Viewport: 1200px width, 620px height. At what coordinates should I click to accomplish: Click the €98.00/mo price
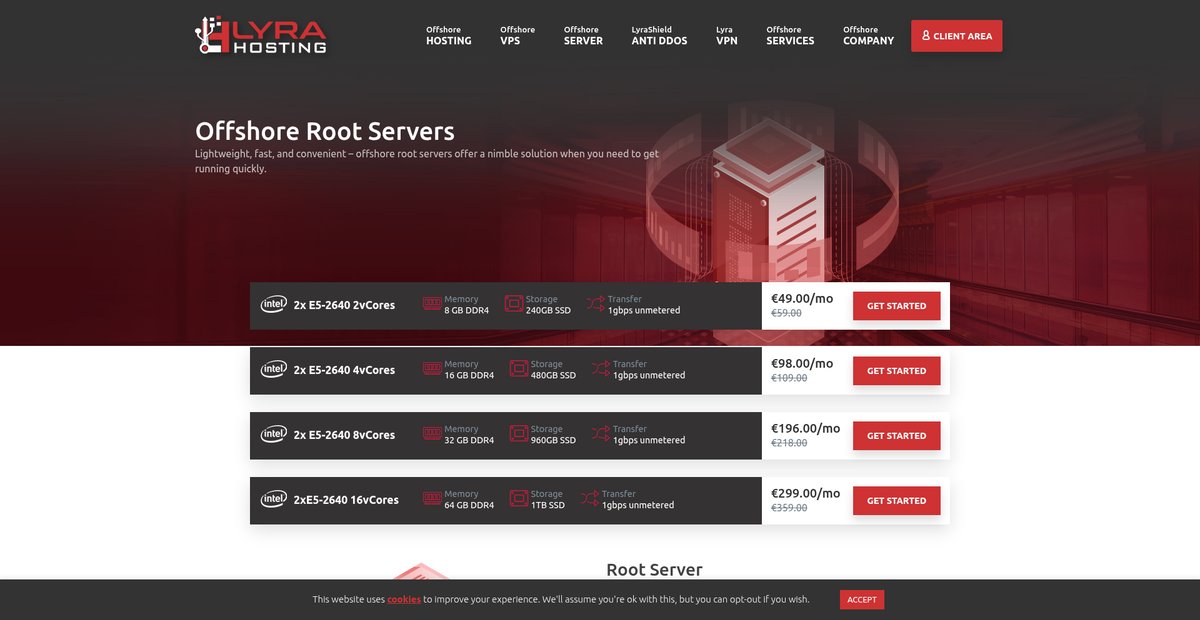[x=802, y=363]
